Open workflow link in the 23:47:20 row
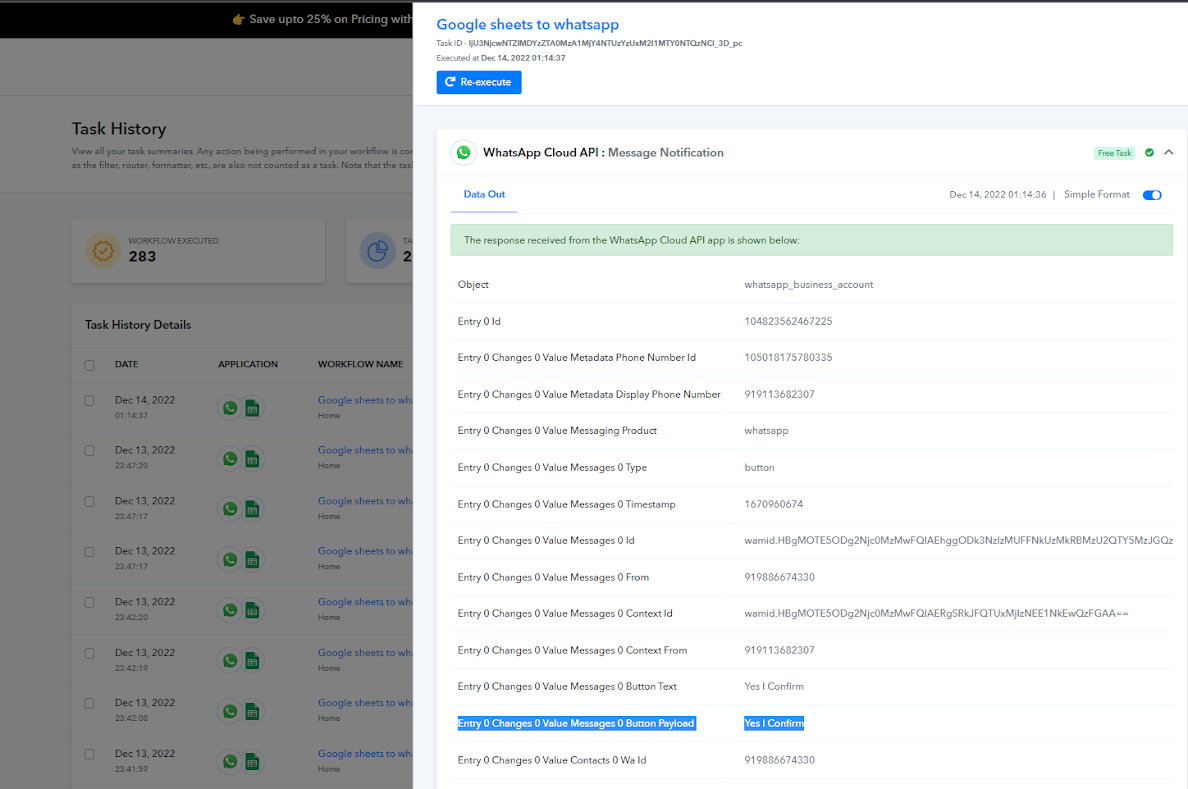The image size is (1188, 789). pyautogui.click(x=365, y=450)
